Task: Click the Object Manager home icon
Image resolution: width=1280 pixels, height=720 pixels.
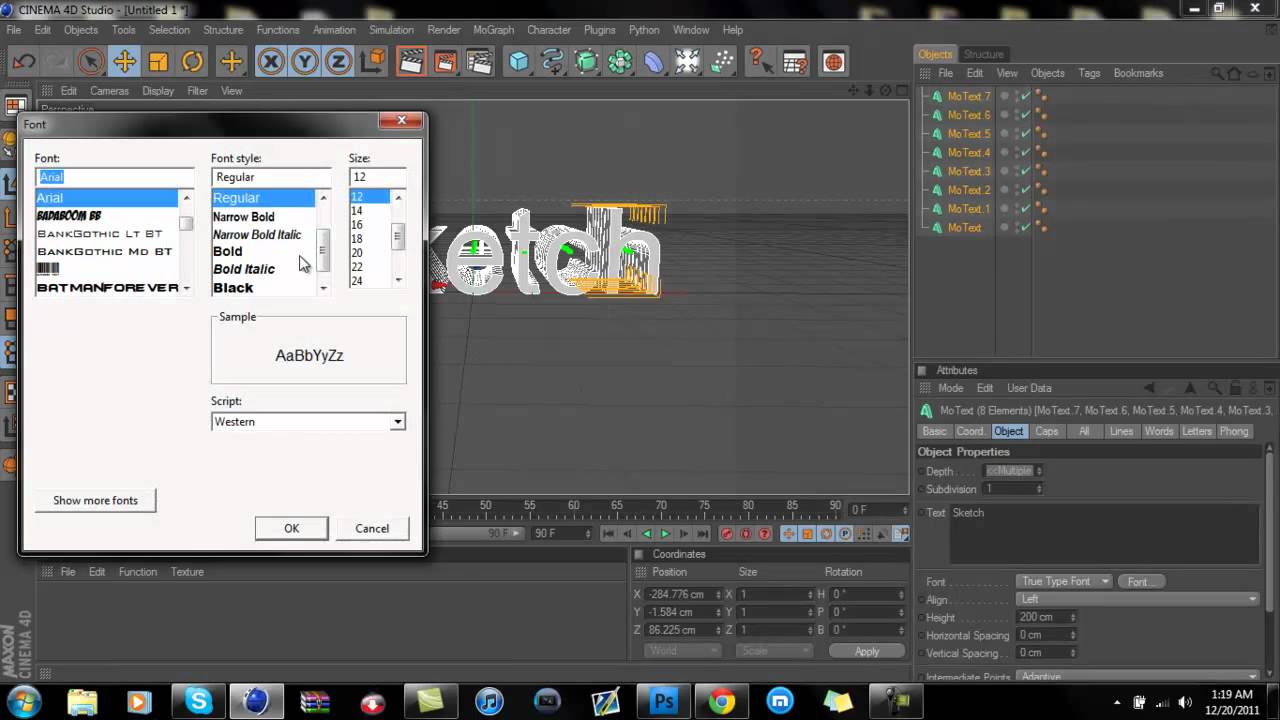Action: pos(1233,73)
